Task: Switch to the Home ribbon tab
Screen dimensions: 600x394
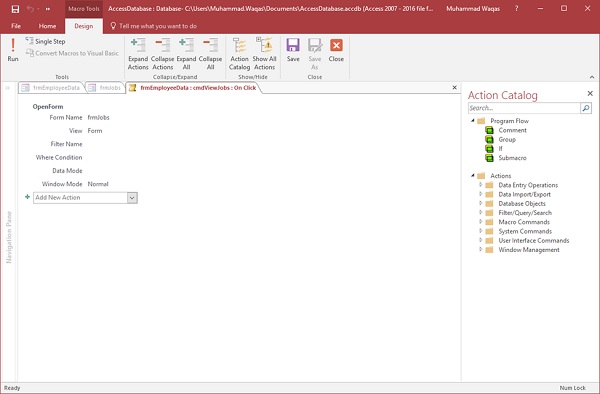Action: click(47, 26)
